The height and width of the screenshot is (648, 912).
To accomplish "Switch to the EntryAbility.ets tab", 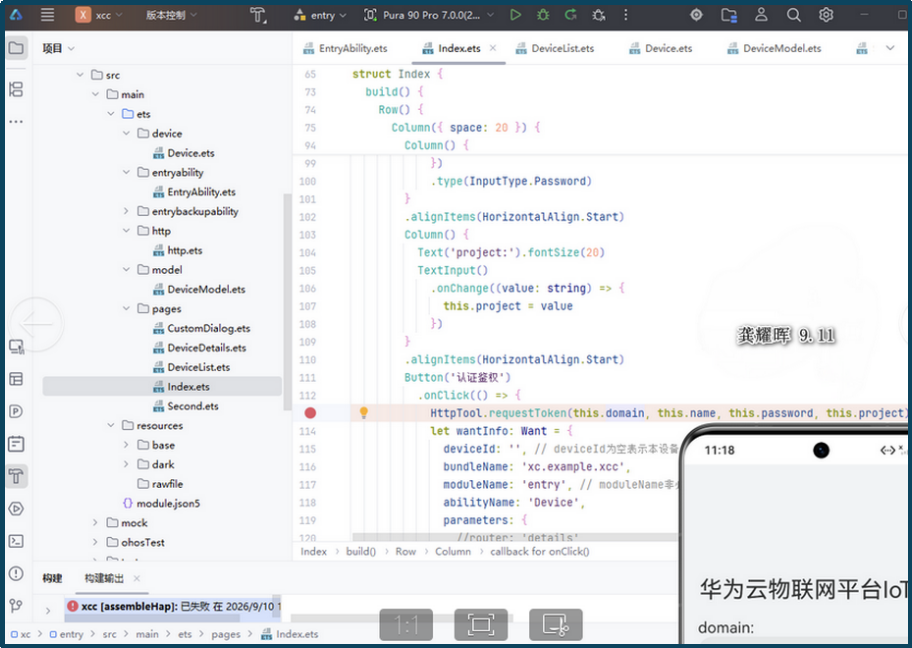I will [345, 48].
